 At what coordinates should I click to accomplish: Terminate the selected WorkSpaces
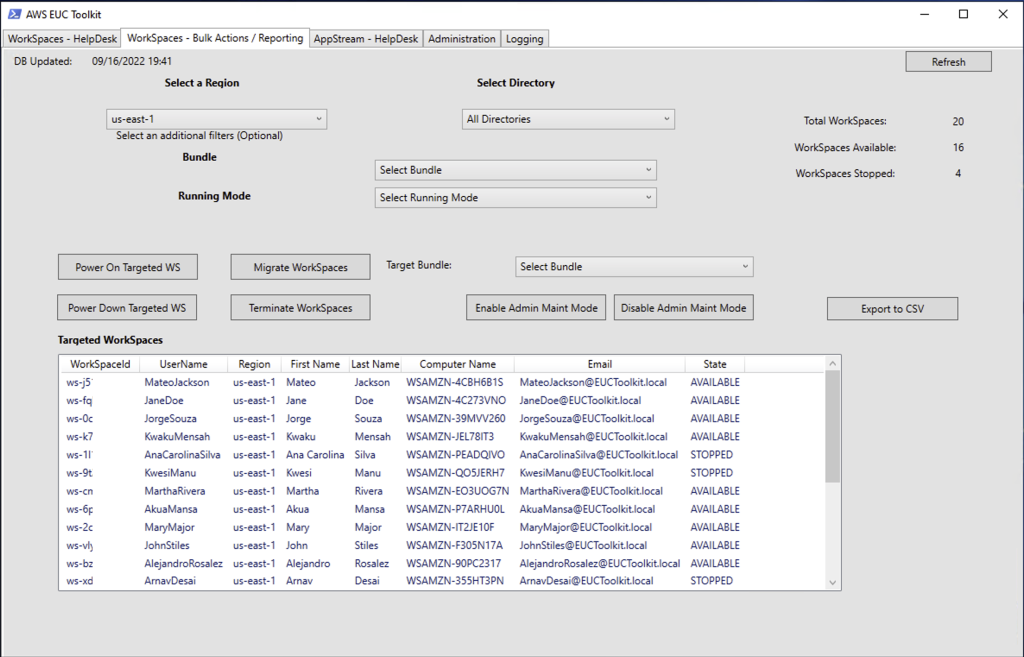tap(299, 307)
